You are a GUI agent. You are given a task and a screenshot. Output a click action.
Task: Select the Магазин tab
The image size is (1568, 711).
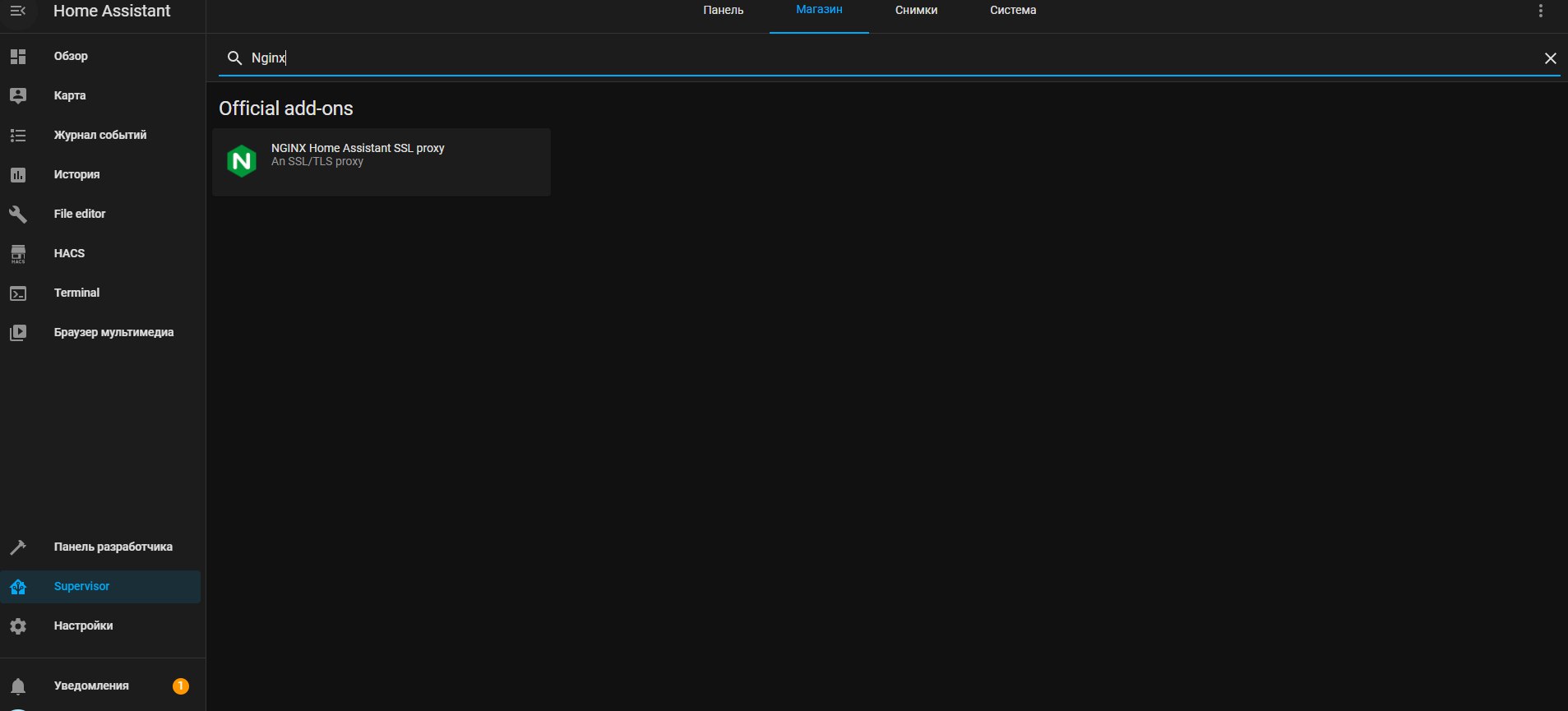pos(819,10)
